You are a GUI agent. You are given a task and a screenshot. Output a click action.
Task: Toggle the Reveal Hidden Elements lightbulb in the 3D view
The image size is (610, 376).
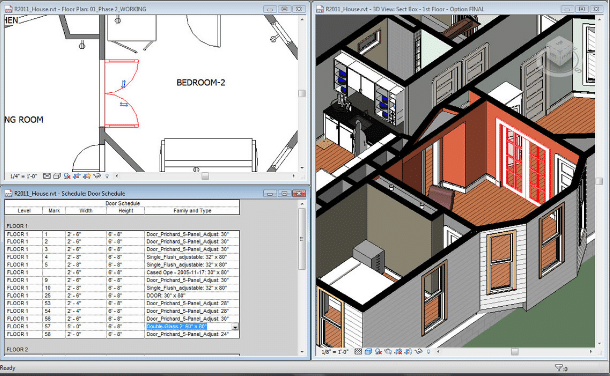coord(428,352)
